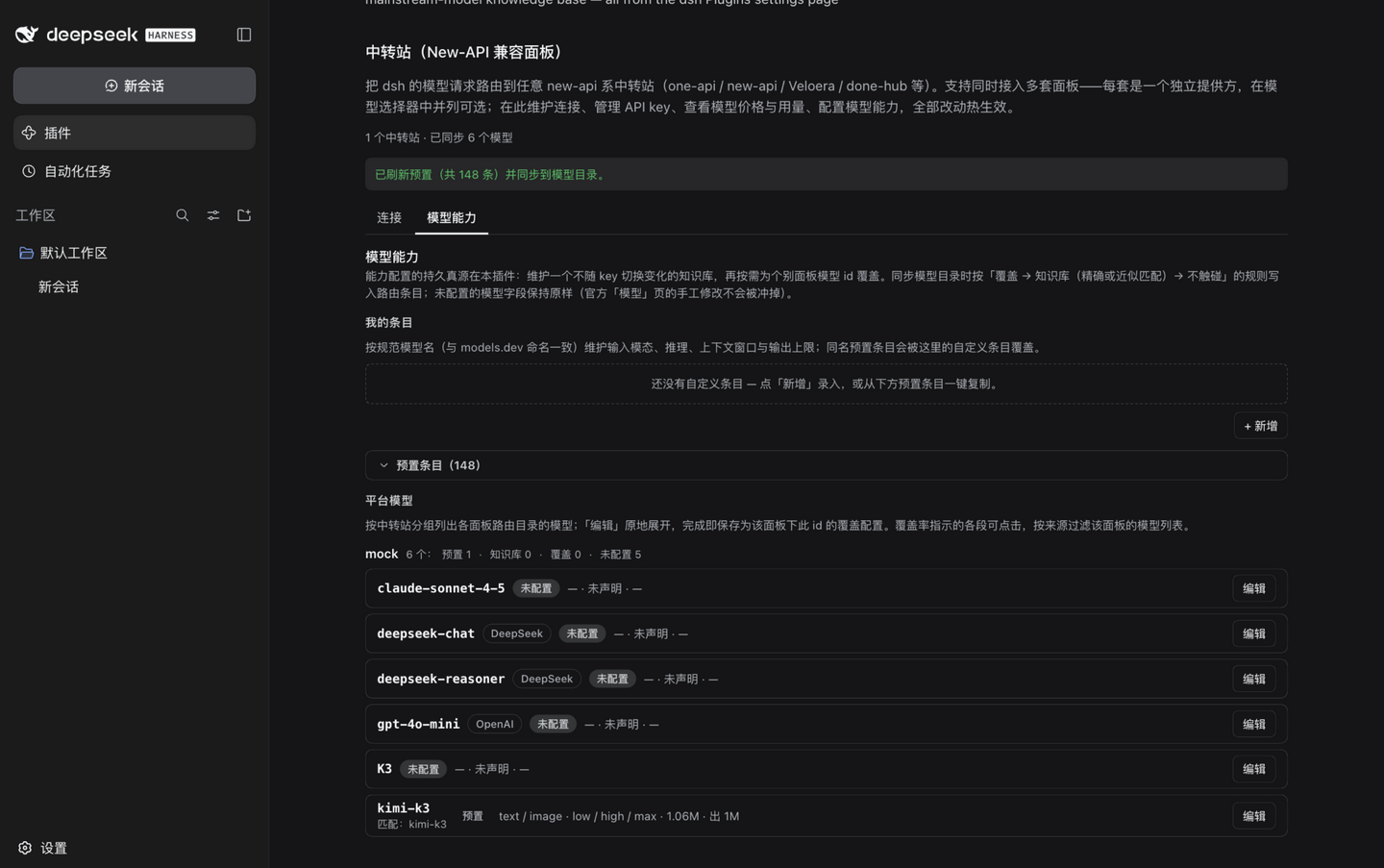Viewport: 1384px width, 868px height.
Task: Click the deepseek whale logo
Action: 27,35
